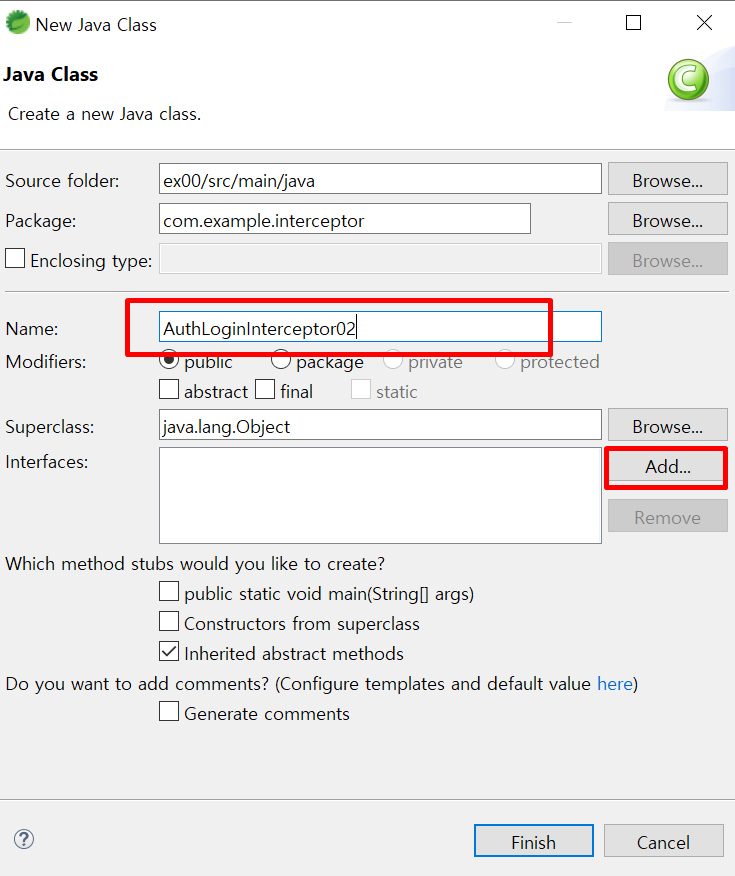Enable the Enclosing type checkbox
The image size is (735, 876).
pyautogui.click(x=15, y=259)
